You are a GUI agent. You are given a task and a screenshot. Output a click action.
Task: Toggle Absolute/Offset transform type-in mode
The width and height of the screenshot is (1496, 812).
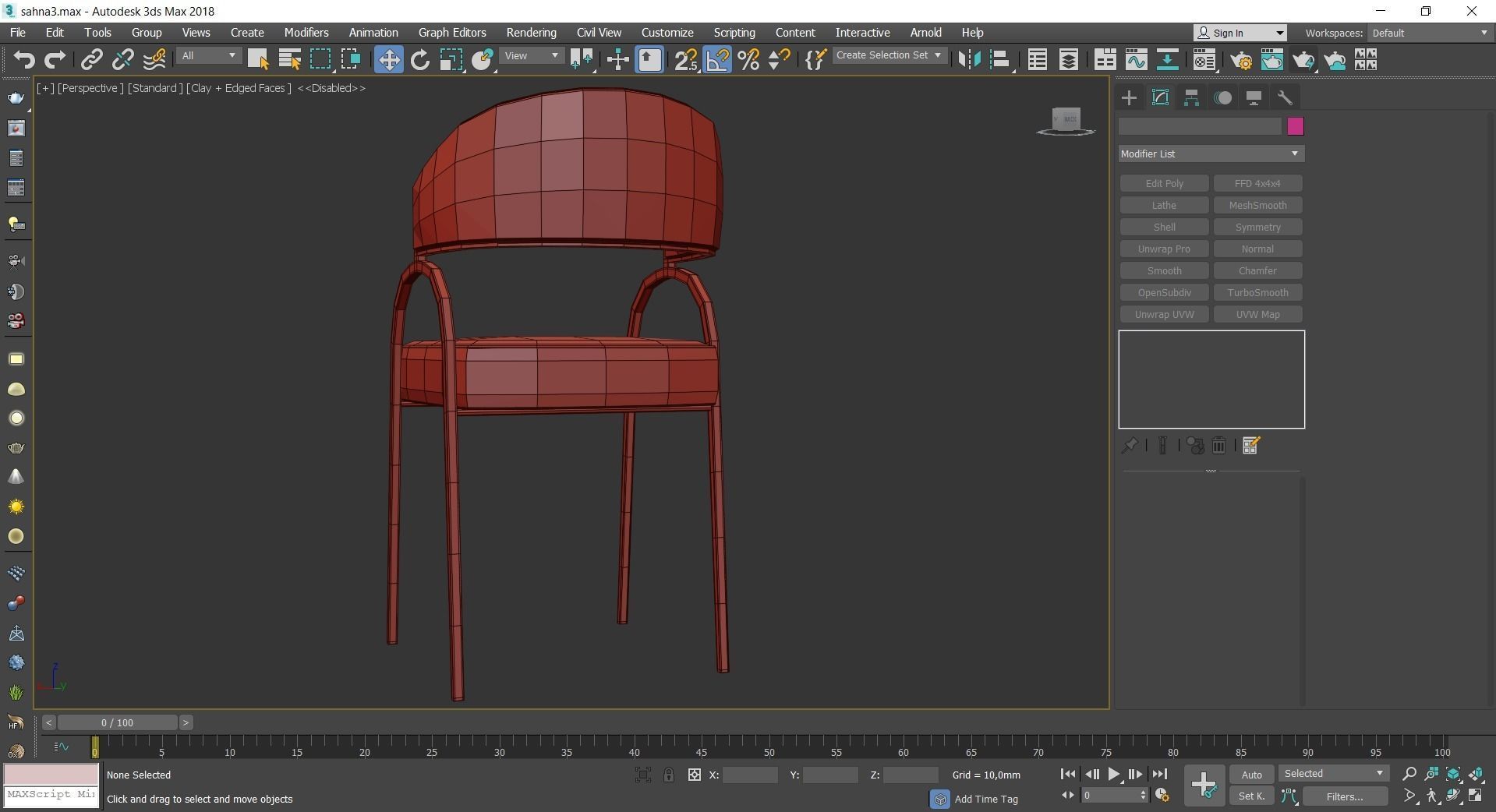694,775
